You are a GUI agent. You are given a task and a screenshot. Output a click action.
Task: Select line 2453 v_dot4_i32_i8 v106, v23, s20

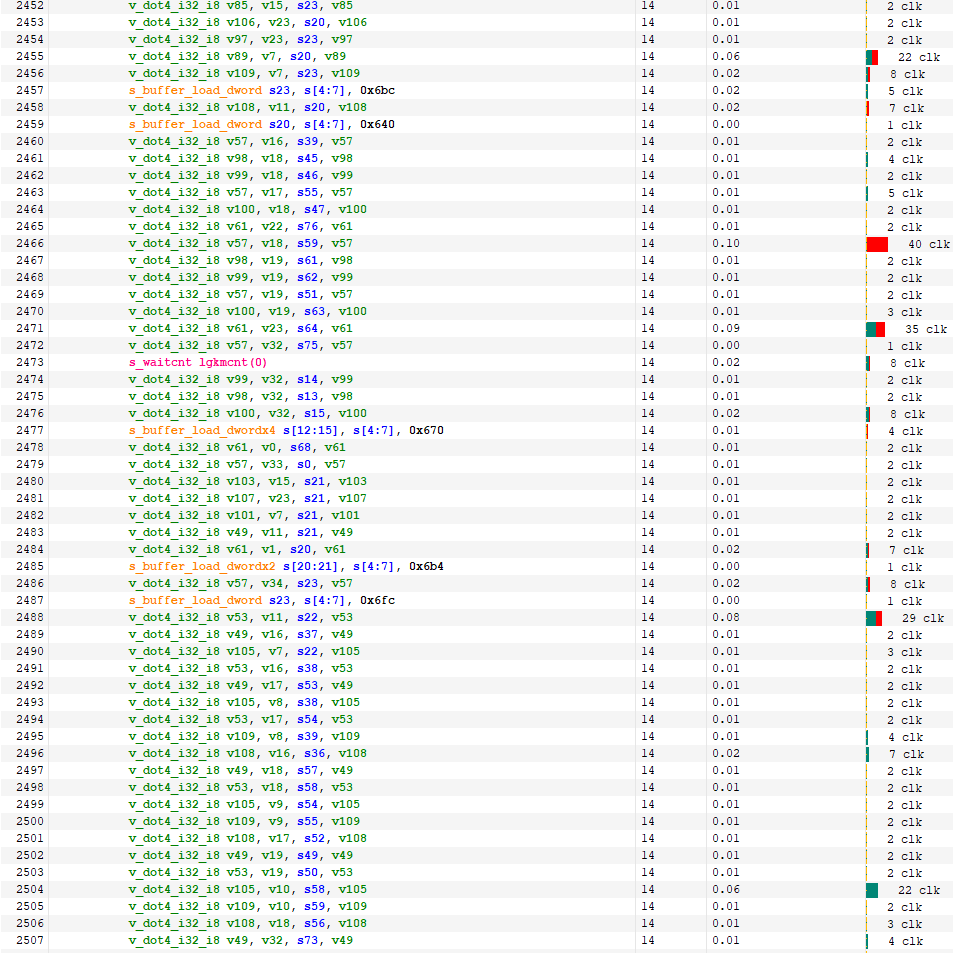tap(247, 22)
